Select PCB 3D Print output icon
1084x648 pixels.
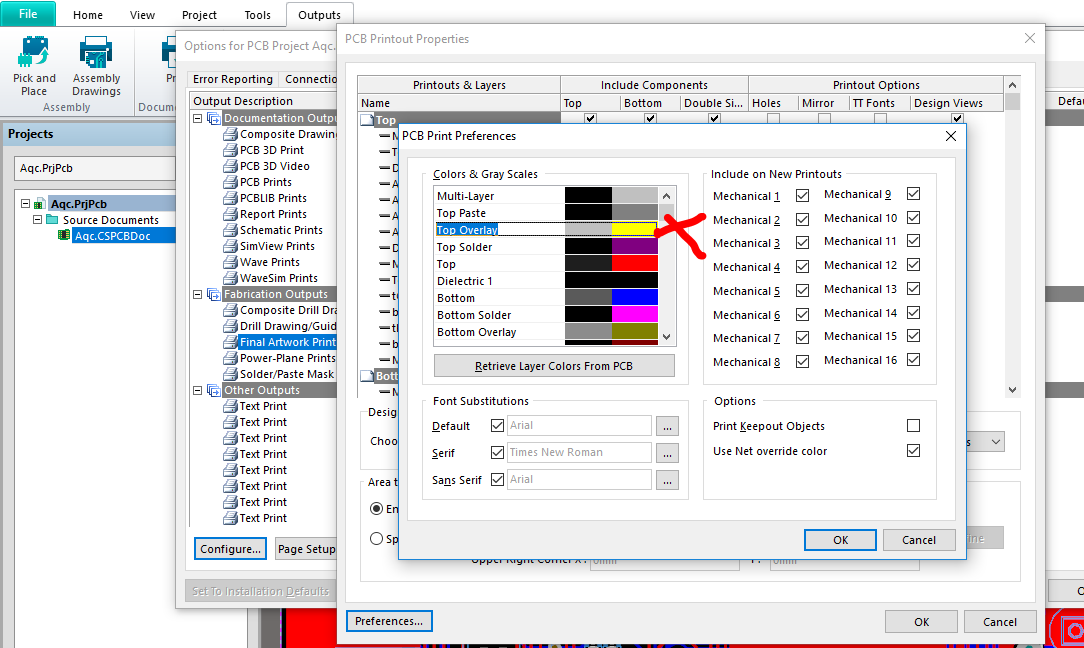(x=230, y=150)
